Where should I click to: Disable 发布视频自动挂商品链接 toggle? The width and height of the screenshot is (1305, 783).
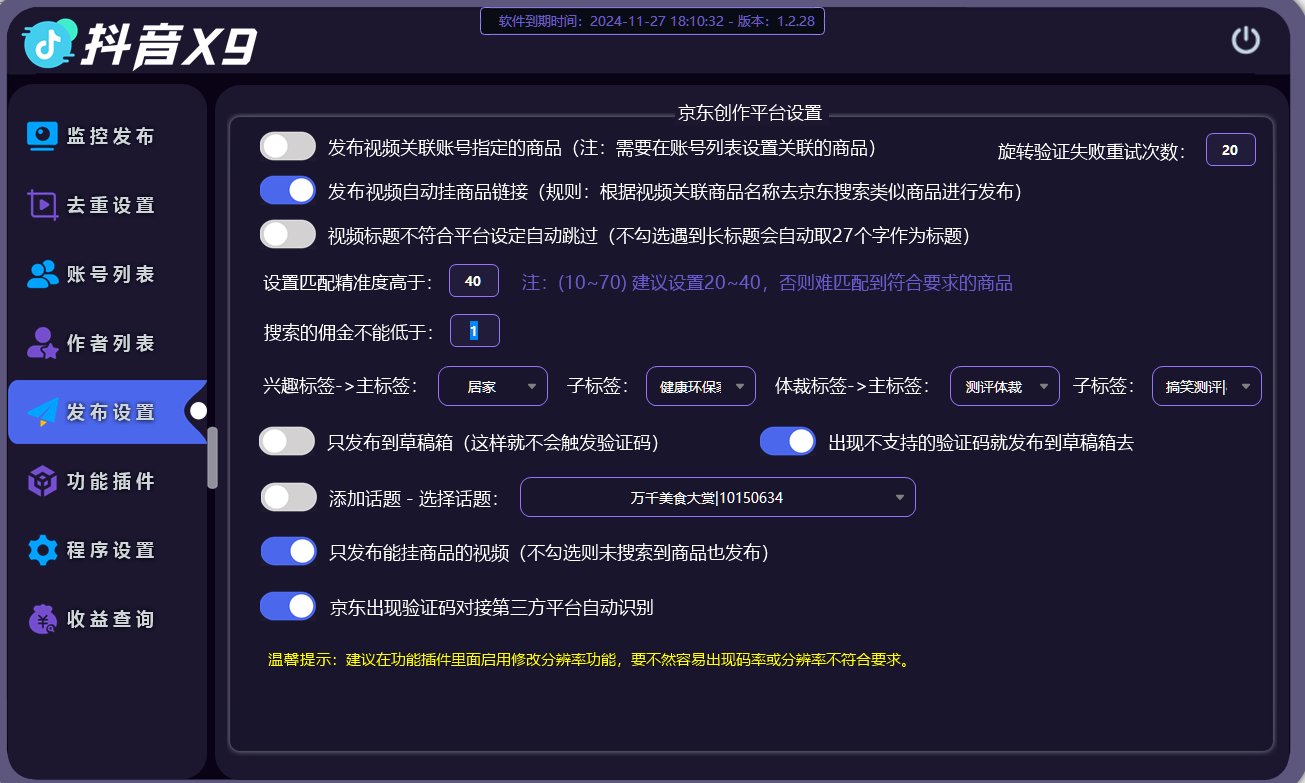[288, 190]
